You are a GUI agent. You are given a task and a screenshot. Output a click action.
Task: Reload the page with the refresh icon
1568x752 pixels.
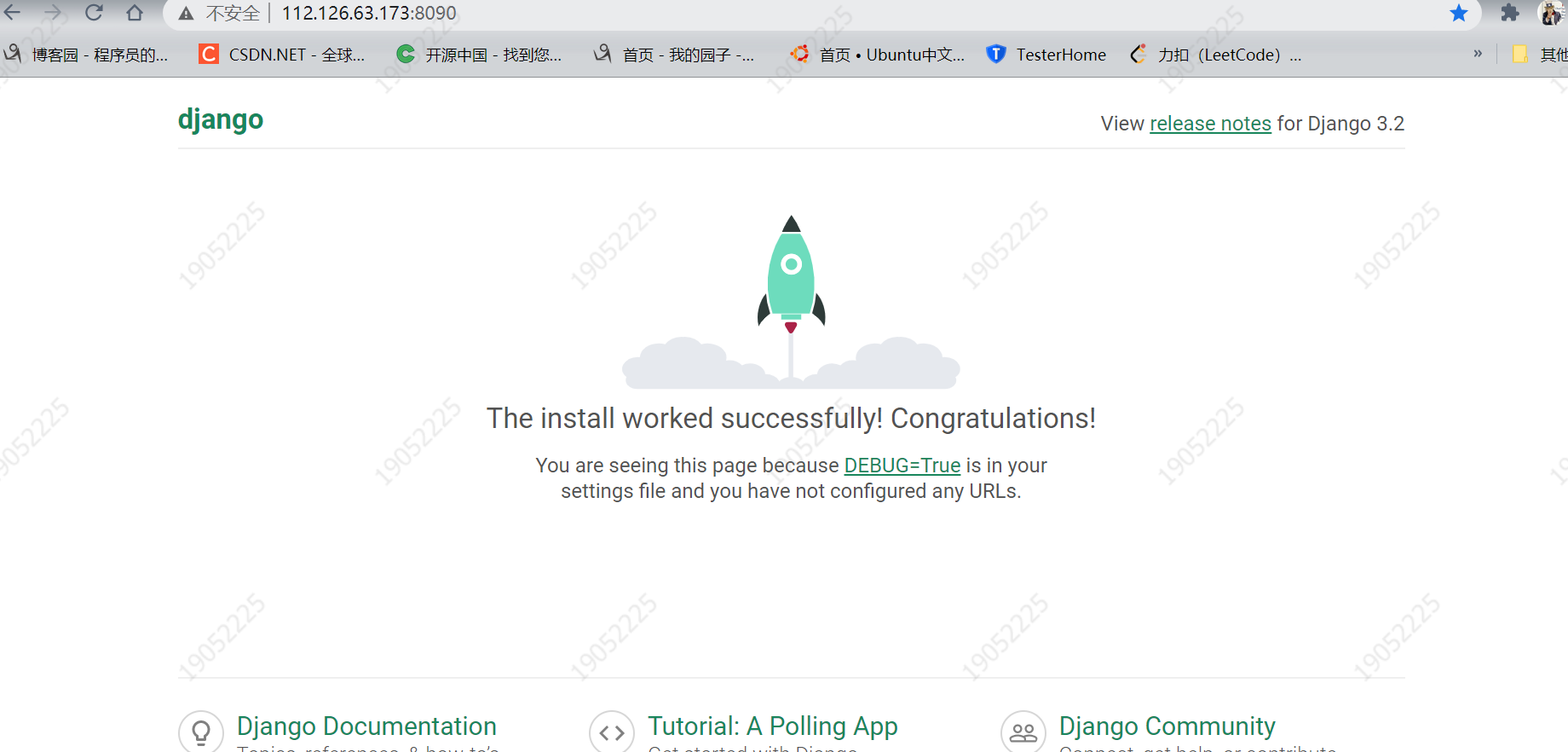click(94, 13)
